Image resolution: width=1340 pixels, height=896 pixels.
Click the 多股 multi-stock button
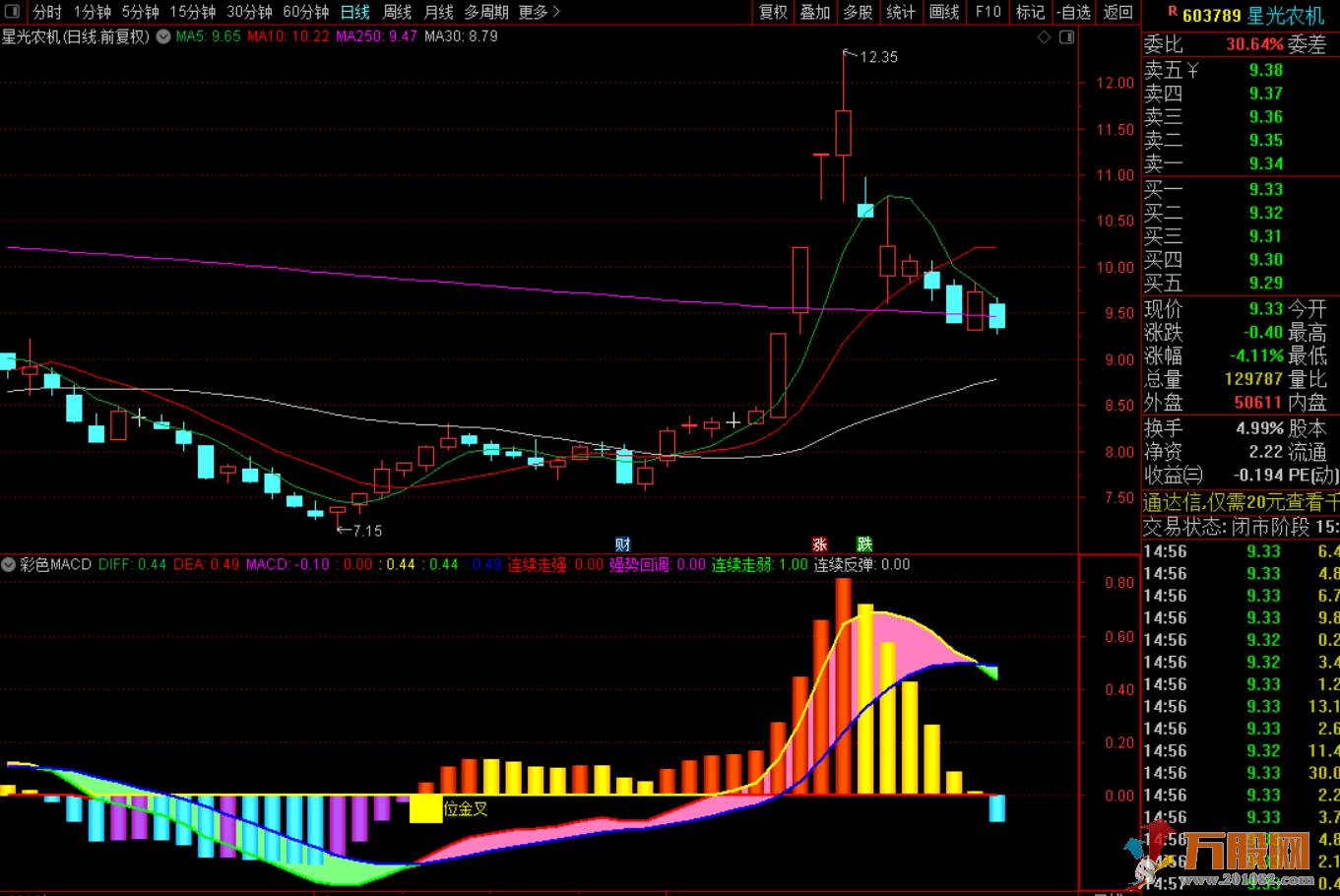pyautogui.click(x=858, y=12)
